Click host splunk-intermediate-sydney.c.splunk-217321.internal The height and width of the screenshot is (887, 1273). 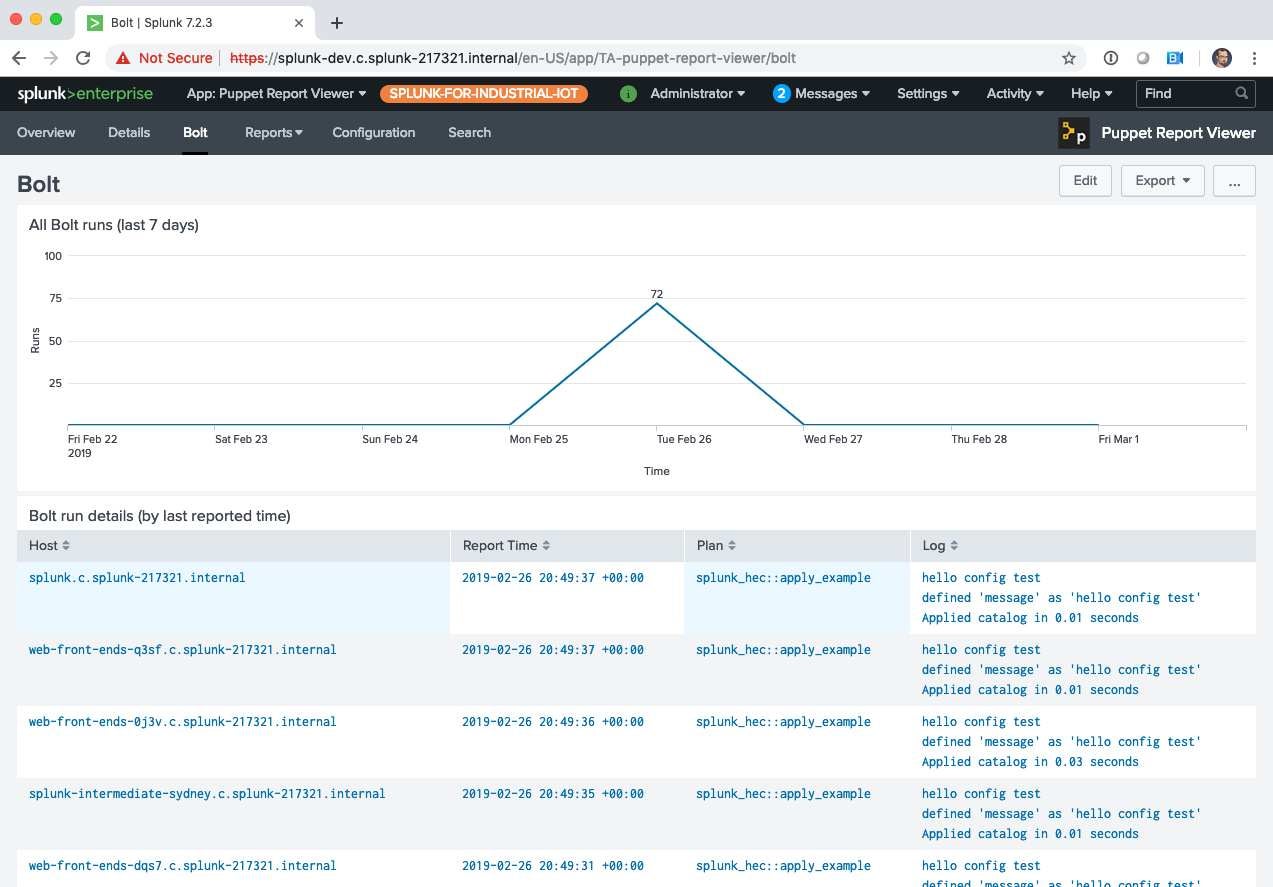tap(207, 794)
